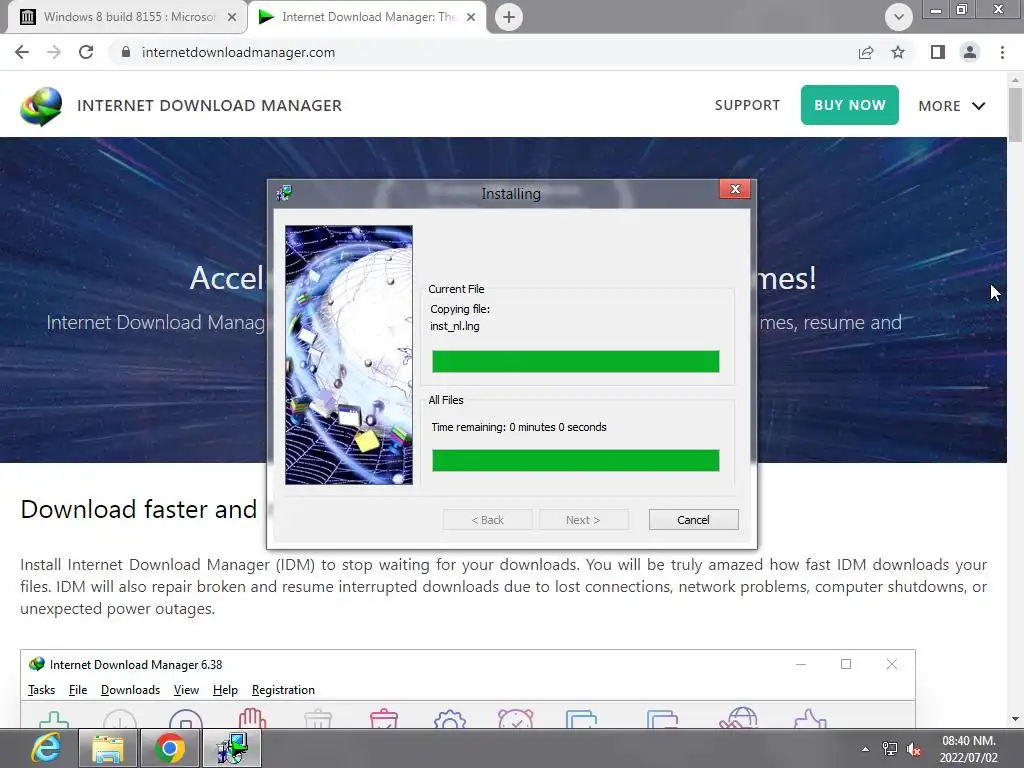
Task: Open INTERNET DOWNLOAD MANAGER home link
Action: point(210,106)
